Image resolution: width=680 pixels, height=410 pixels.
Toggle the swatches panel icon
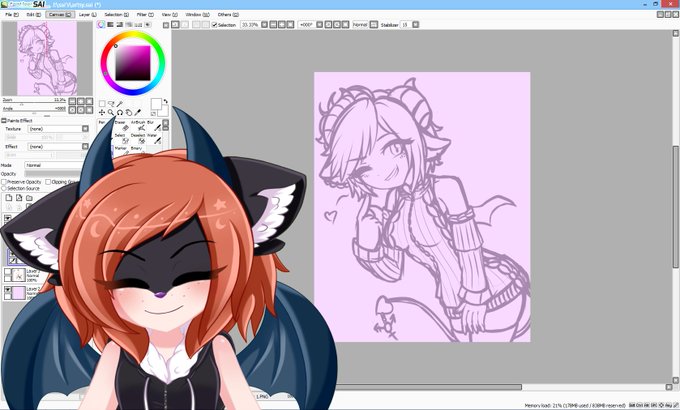[138, 25]
